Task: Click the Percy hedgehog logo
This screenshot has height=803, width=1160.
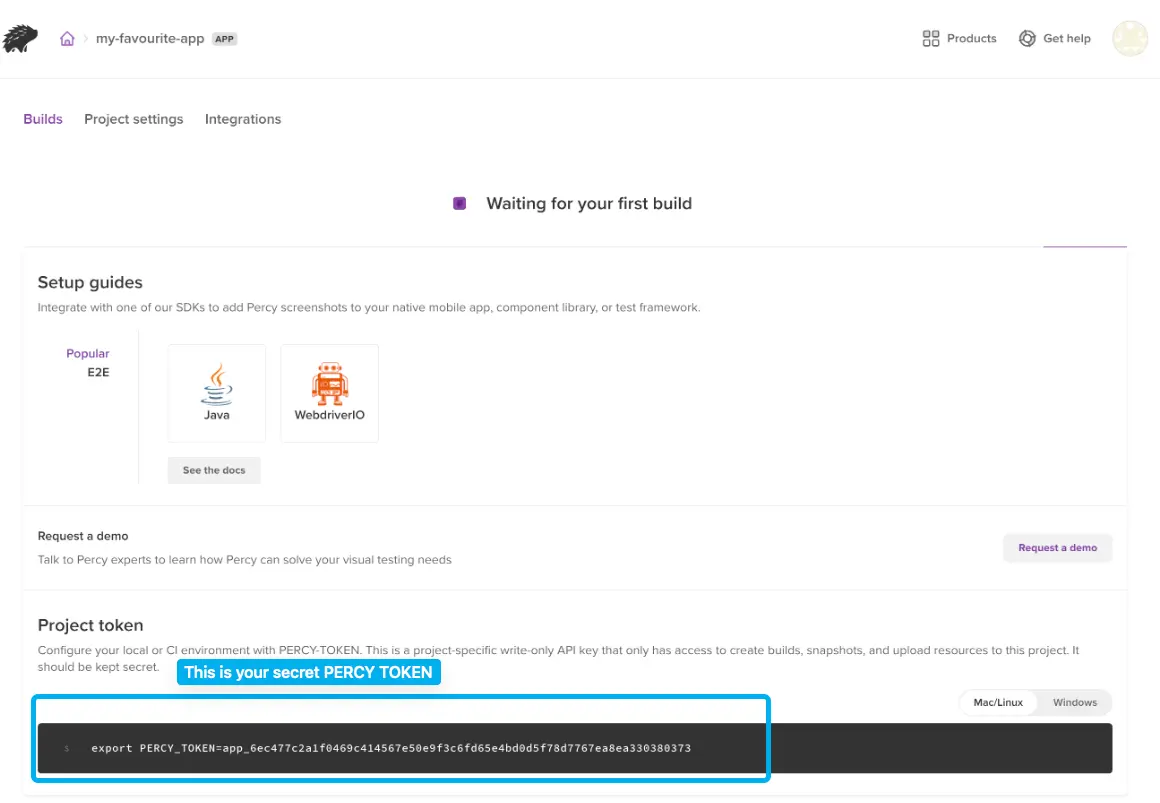Action: (x=20, y=39)
